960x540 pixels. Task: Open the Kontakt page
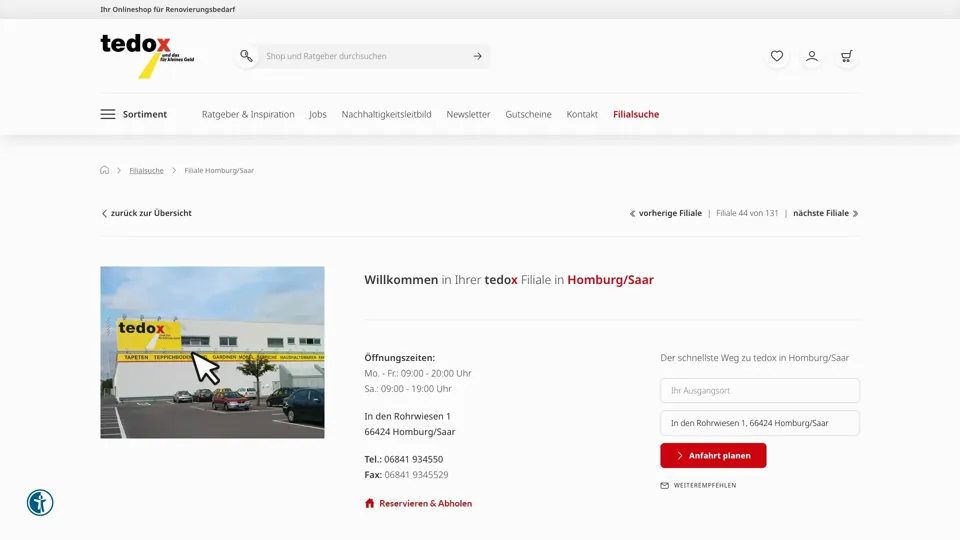[582, 114]
